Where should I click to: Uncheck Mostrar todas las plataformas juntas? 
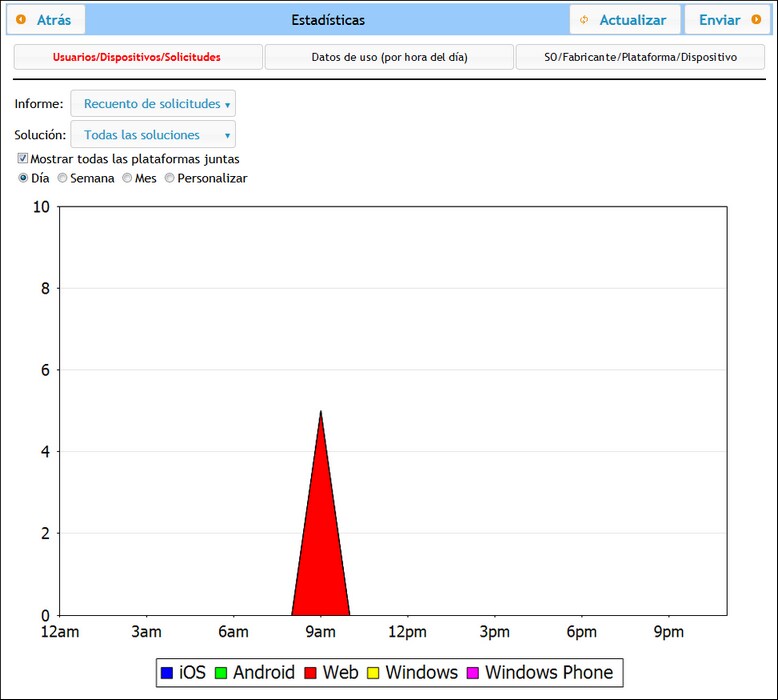click(23, 158)
